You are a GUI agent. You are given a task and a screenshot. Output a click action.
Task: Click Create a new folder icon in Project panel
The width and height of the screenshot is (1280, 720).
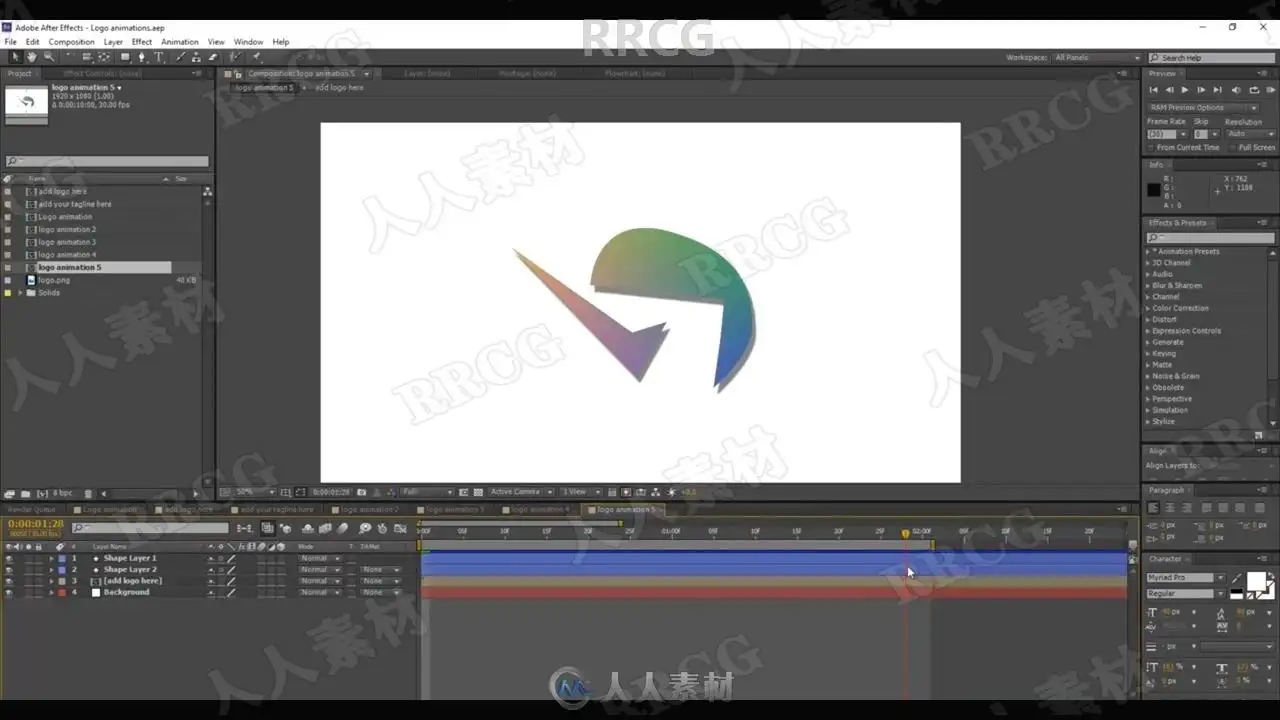(25, 493)
